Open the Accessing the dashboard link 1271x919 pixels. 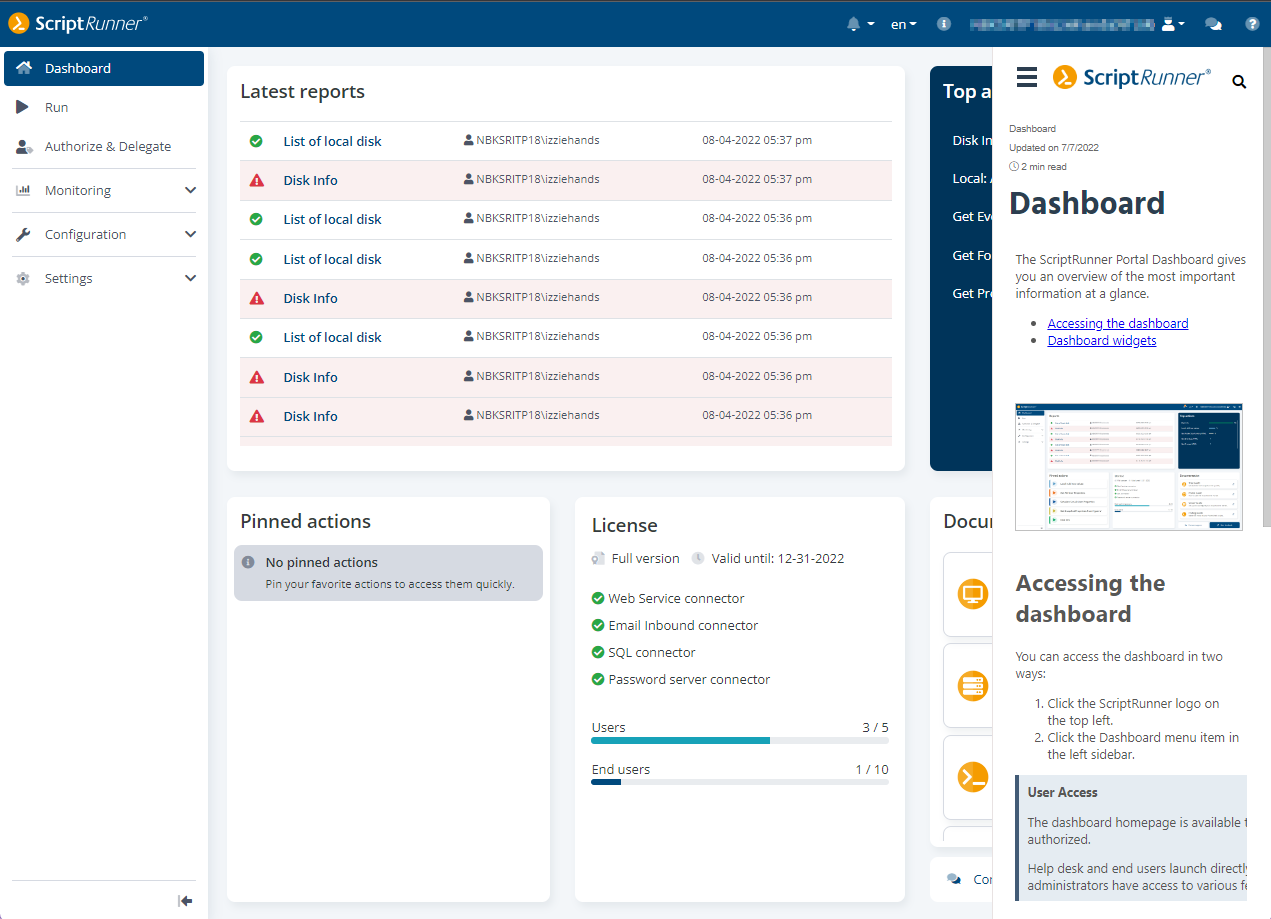click(1117, 323)
